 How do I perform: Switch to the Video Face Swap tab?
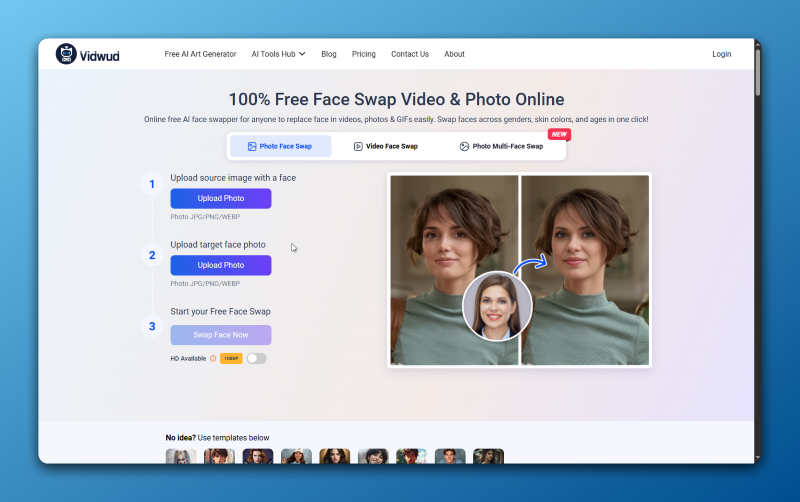[x=386, y=146]
